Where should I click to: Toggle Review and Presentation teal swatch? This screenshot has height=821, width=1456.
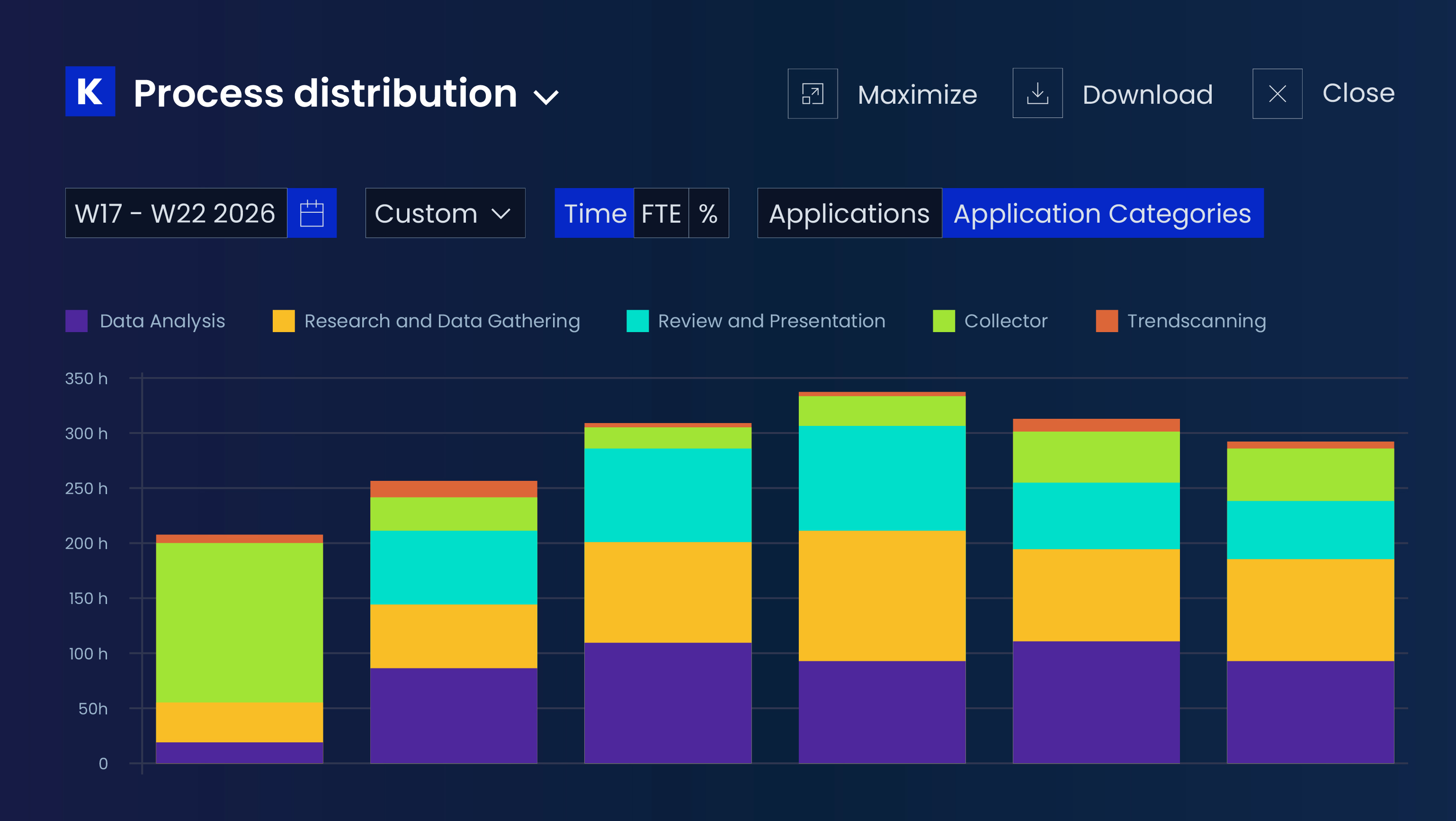(x=638, y=321)
